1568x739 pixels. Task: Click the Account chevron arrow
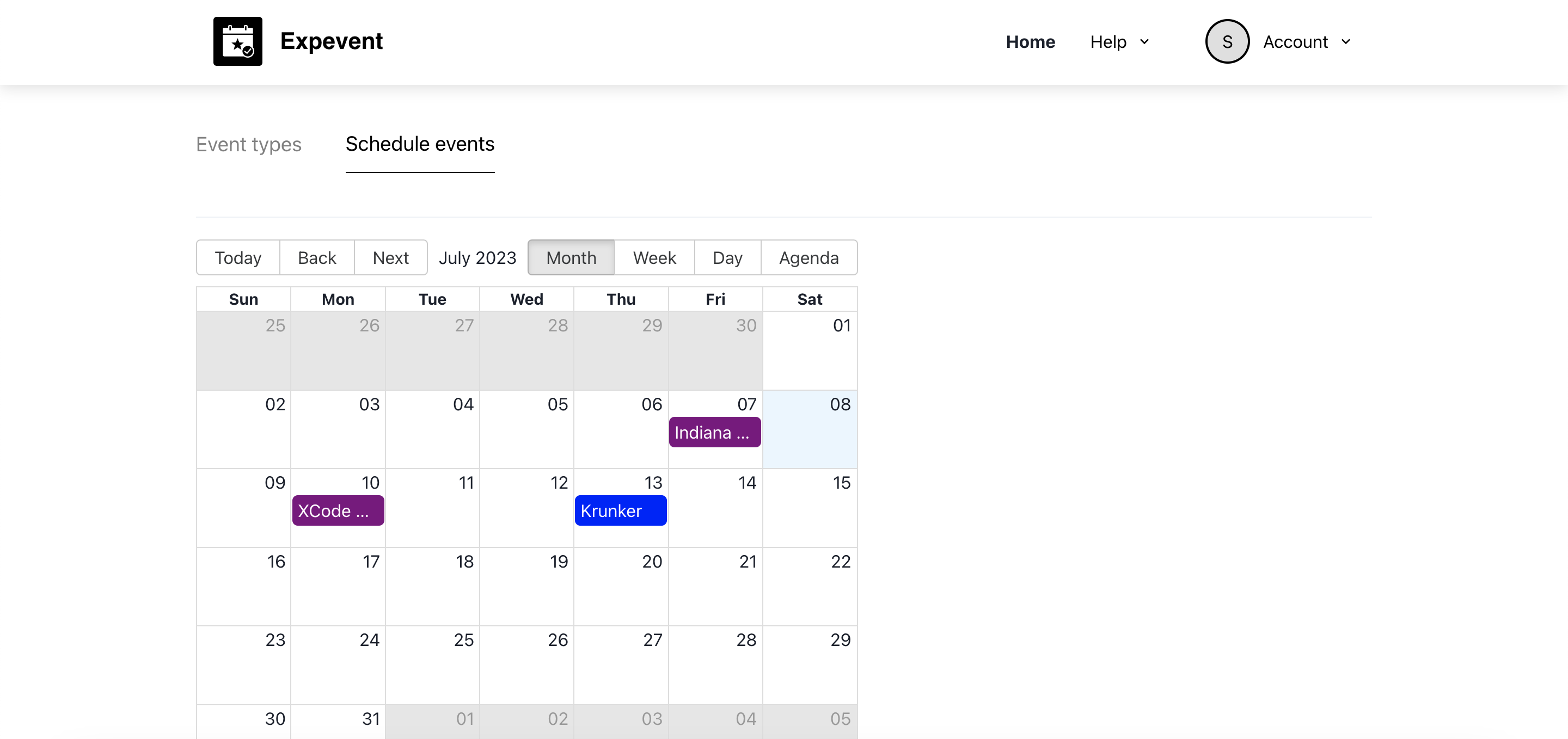pyautogui.click(x=1345, y=42)
